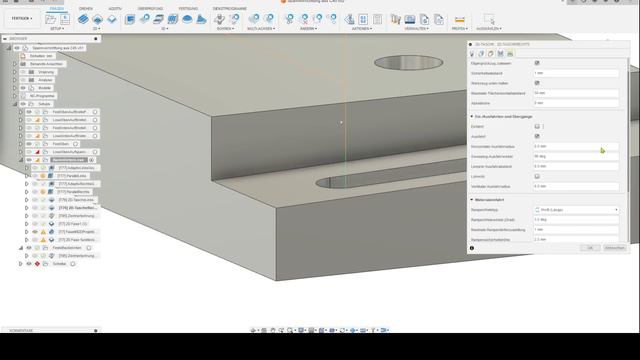Image resolution: width=640 pixels, height=360 pixels.
Task: Click the first Multi-Achsen tool icon
Action: (254, 19)
